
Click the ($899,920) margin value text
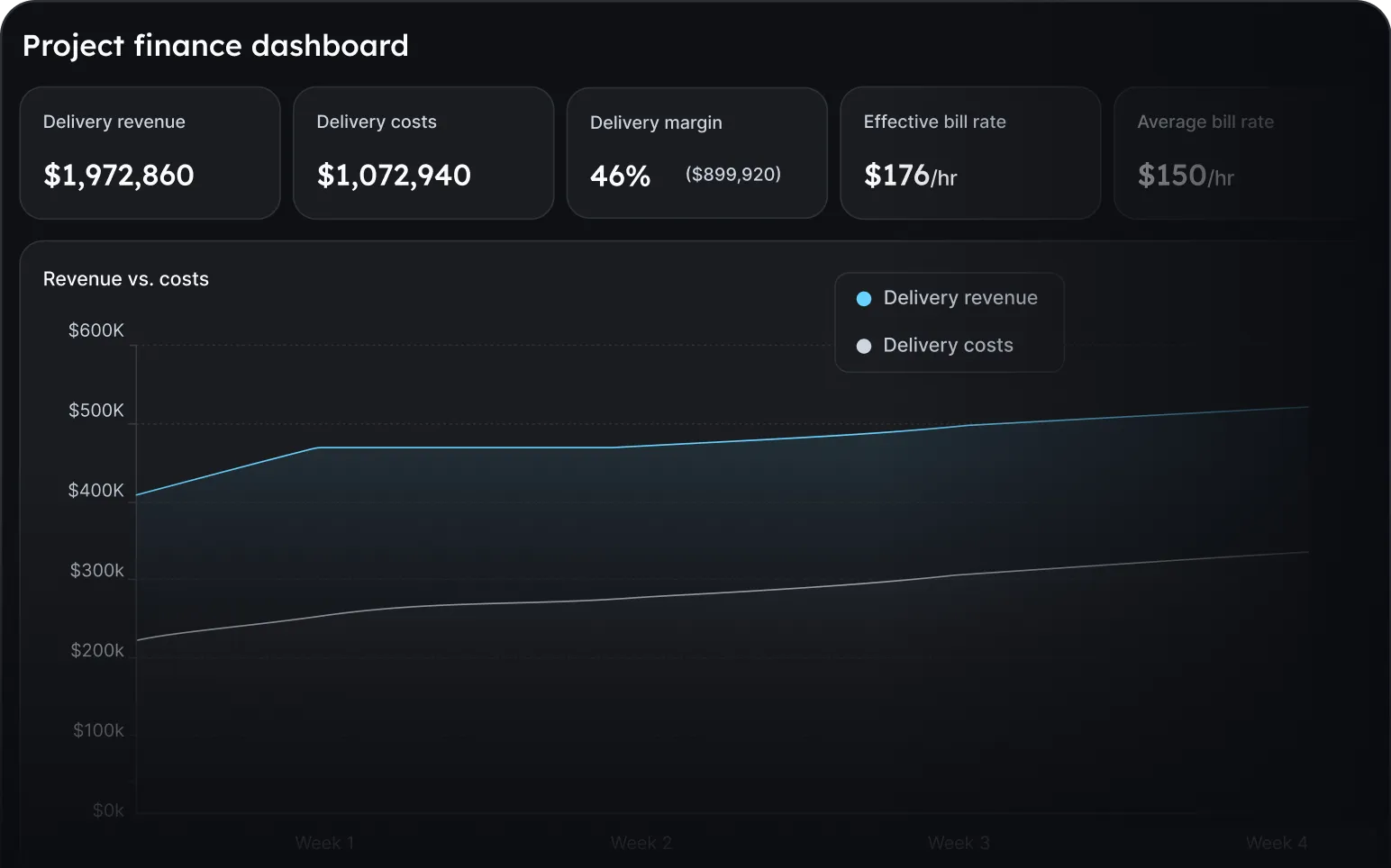[733, 174]
